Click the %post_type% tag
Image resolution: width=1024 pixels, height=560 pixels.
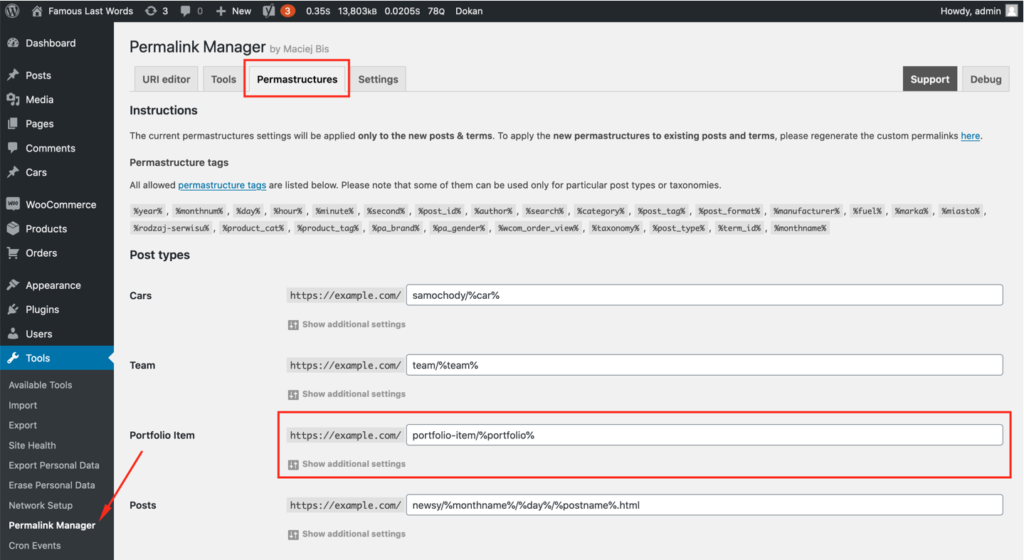(x=679, y=228)
